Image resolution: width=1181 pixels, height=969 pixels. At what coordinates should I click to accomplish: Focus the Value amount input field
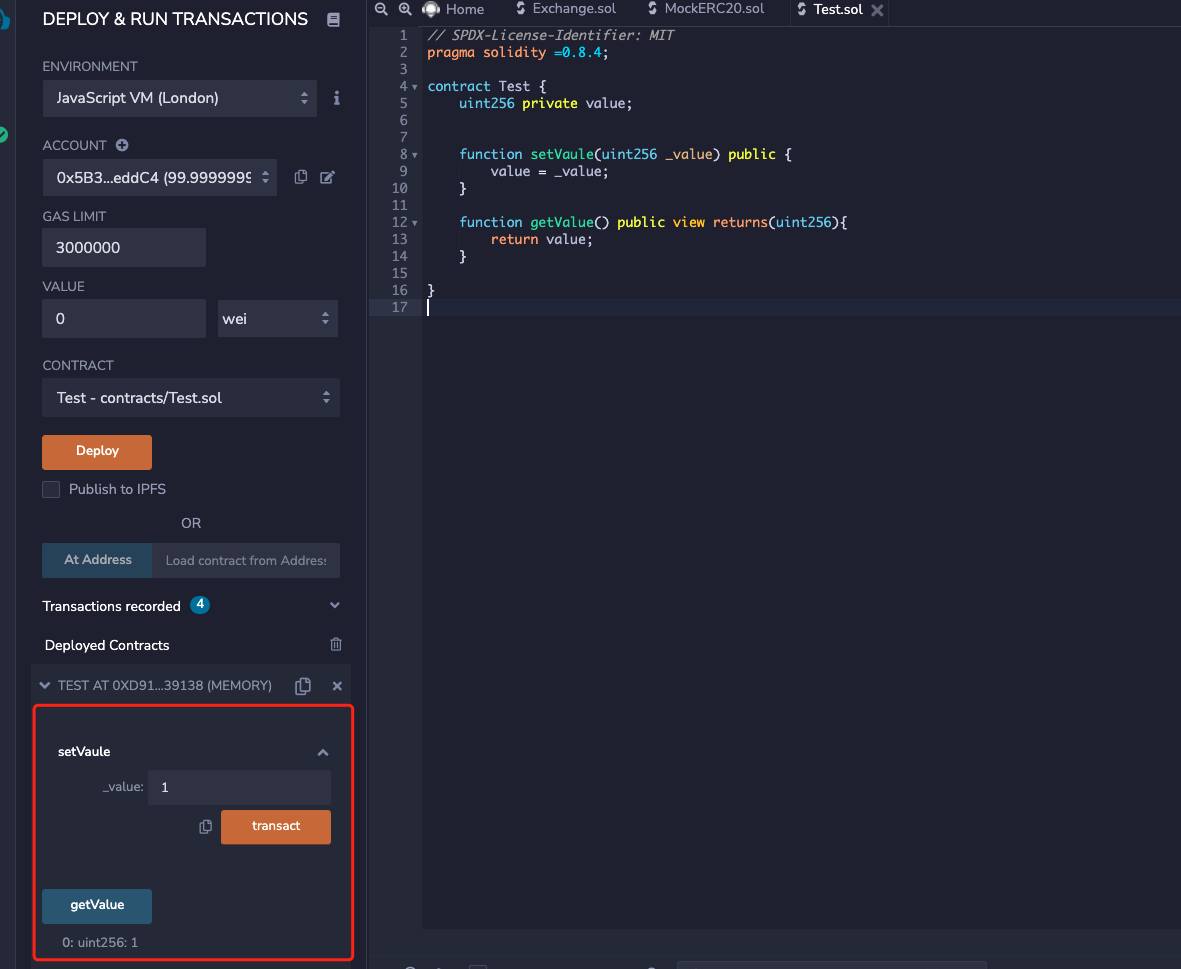pyautogui.click(x=124, y=318)
